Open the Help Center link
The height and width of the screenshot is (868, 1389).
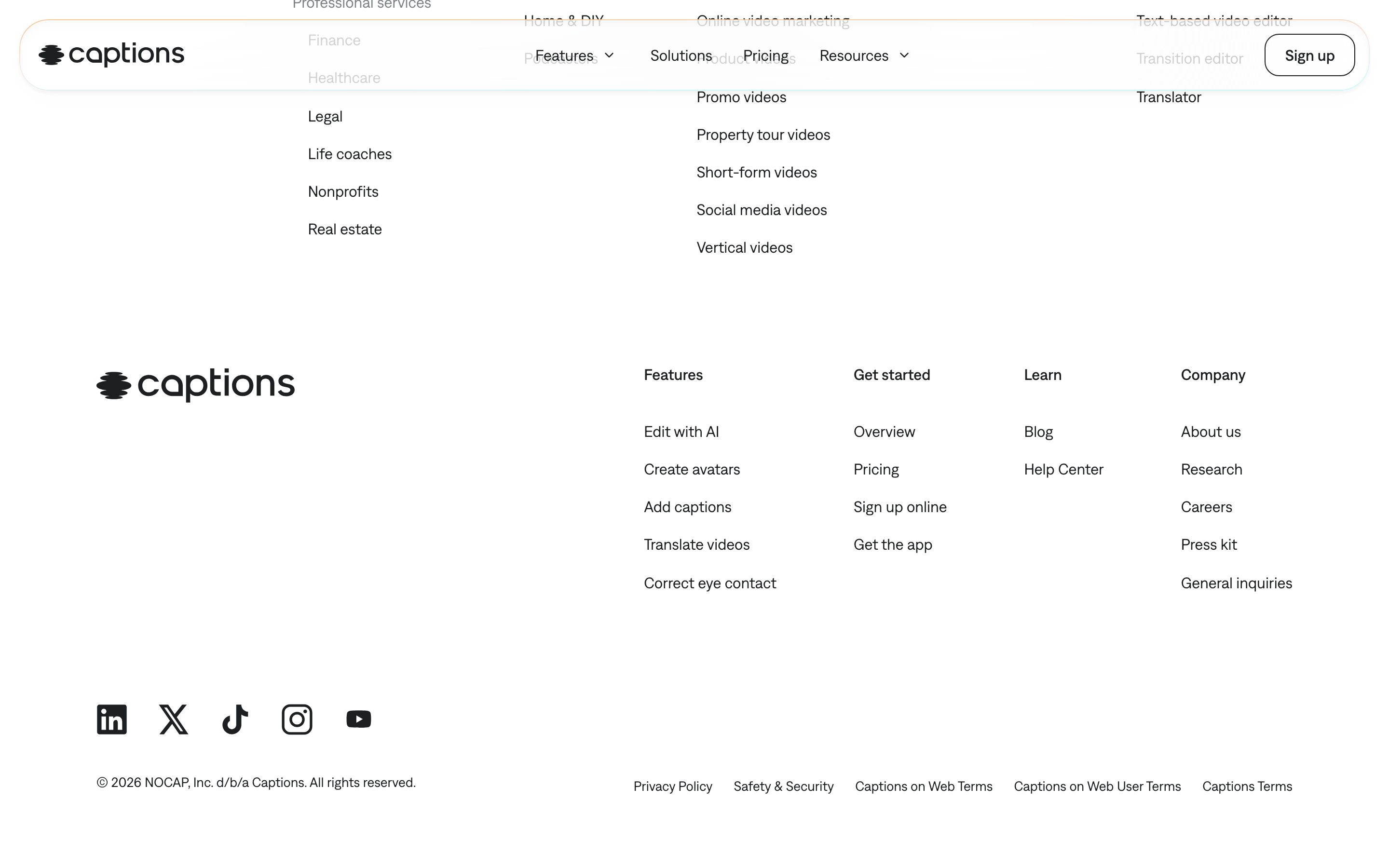[1063, 470]
